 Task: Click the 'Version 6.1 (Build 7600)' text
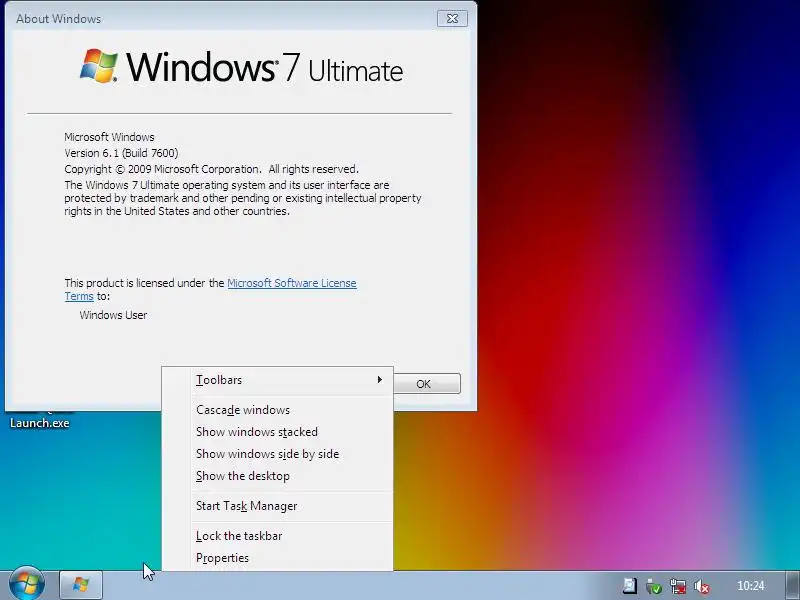coord(121,153)
